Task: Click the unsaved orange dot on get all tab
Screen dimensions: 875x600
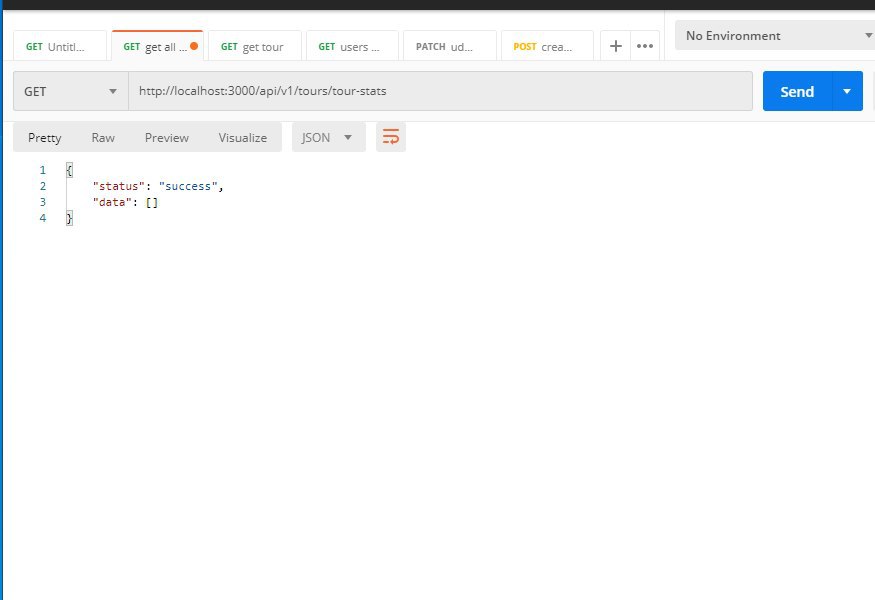Action: (194, 46)
